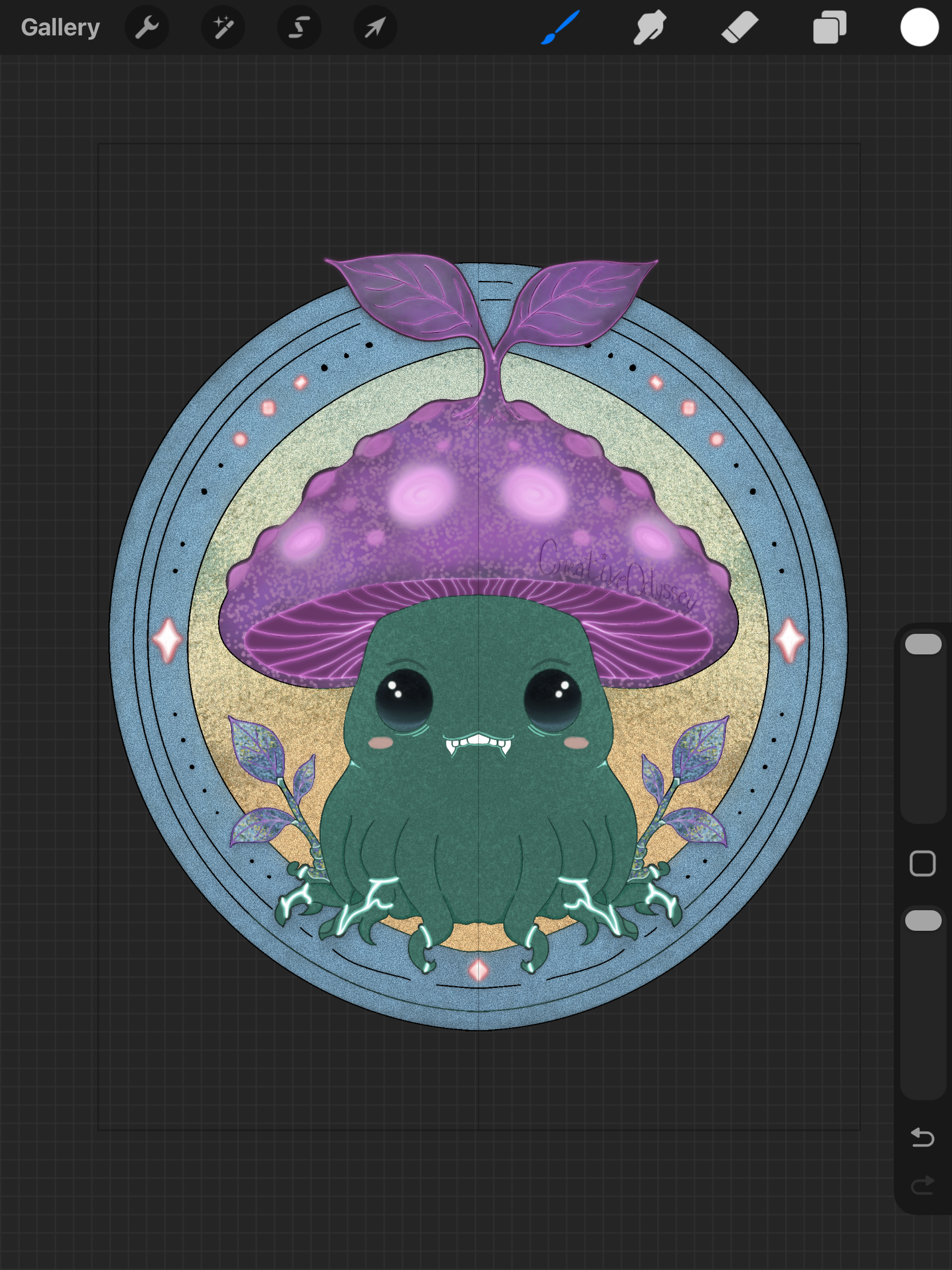Click the brush size slider handle
Image resolution: width=952 pixels, height=1270 pixels.
click(923, 644)
